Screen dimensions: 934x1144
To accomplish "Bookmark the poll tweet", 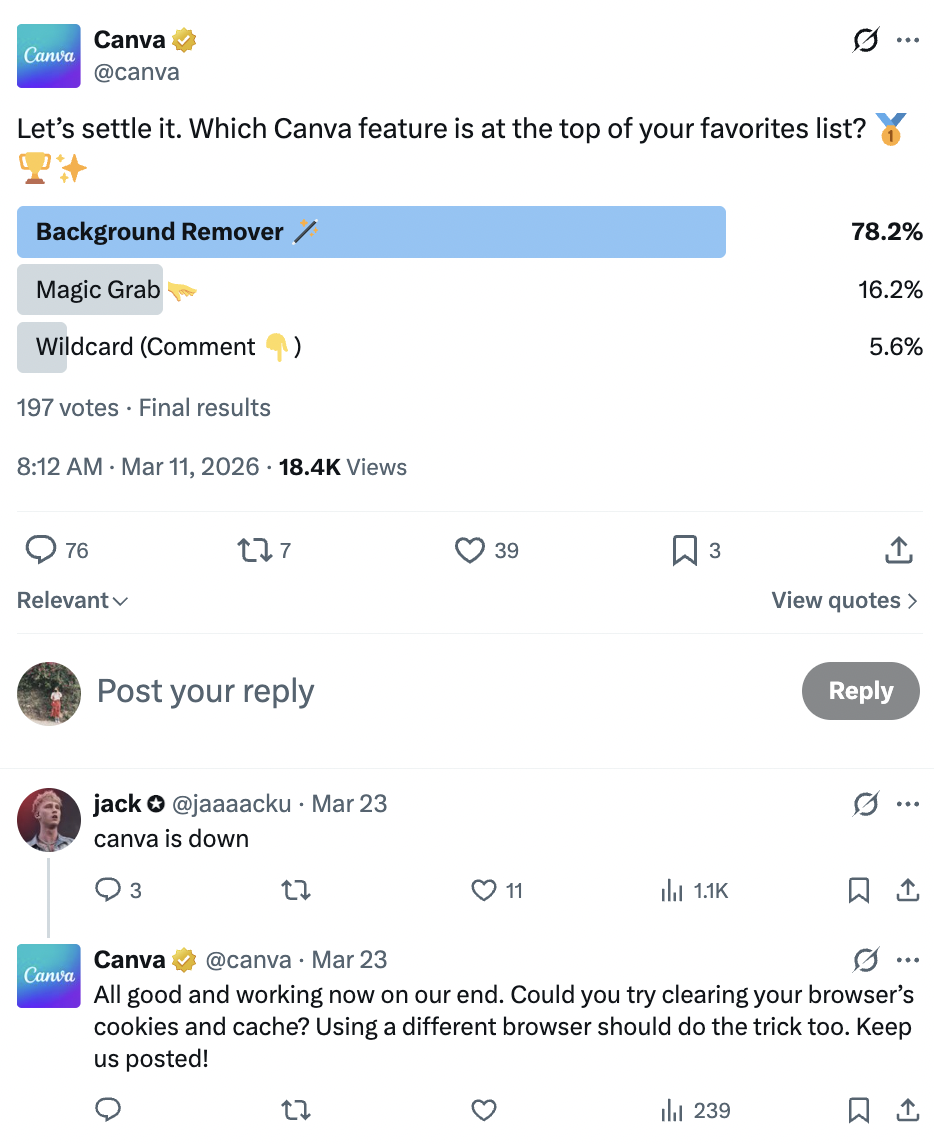I will (x=684, y=550).
